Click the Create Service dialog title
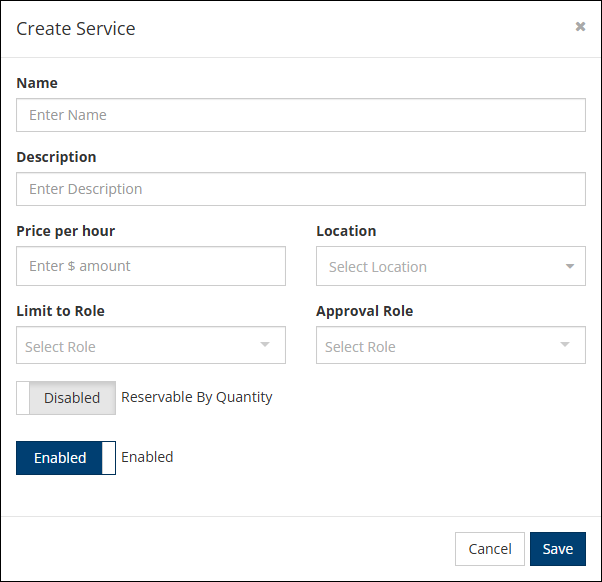The height and width of the screenshot is (582, 602). (76, 28)
